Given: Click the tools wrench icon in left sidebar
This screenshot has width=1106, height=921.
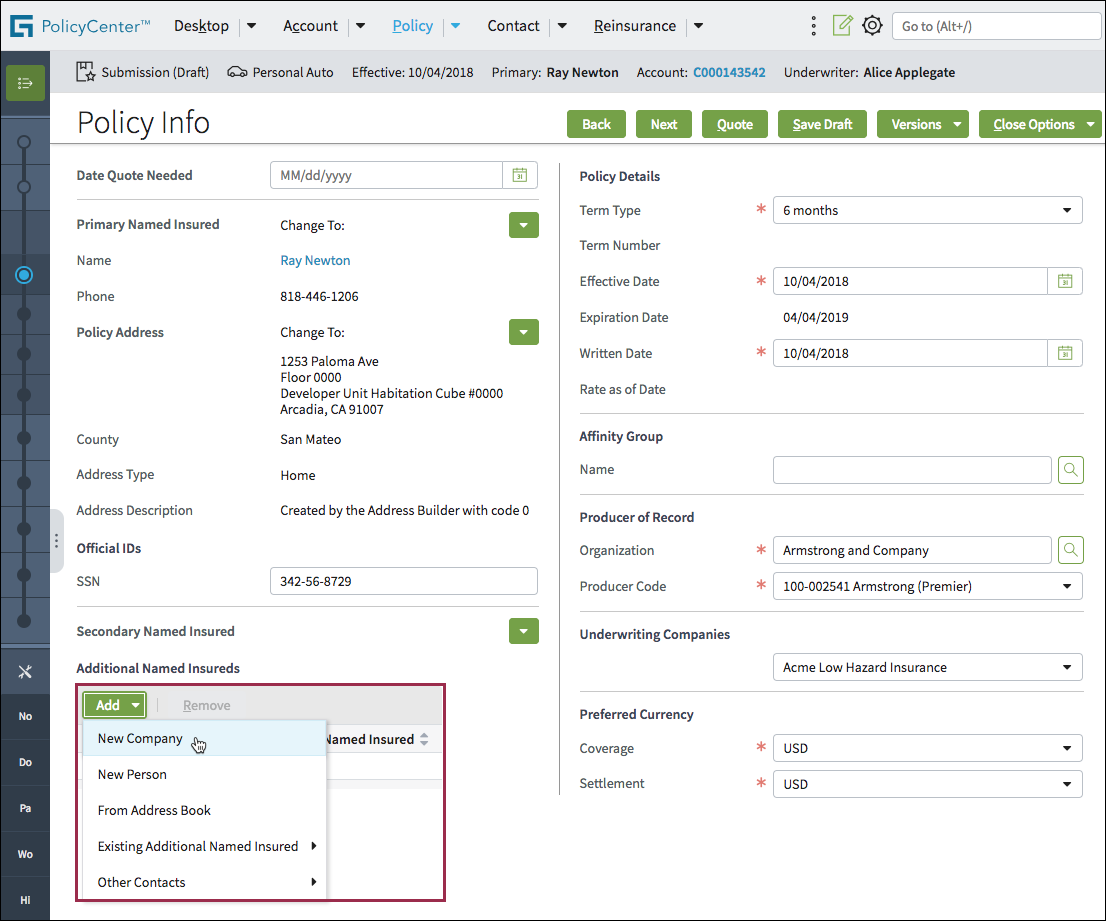Looking at the screenshot, I should pyautogui.click(x=25, y=670).
